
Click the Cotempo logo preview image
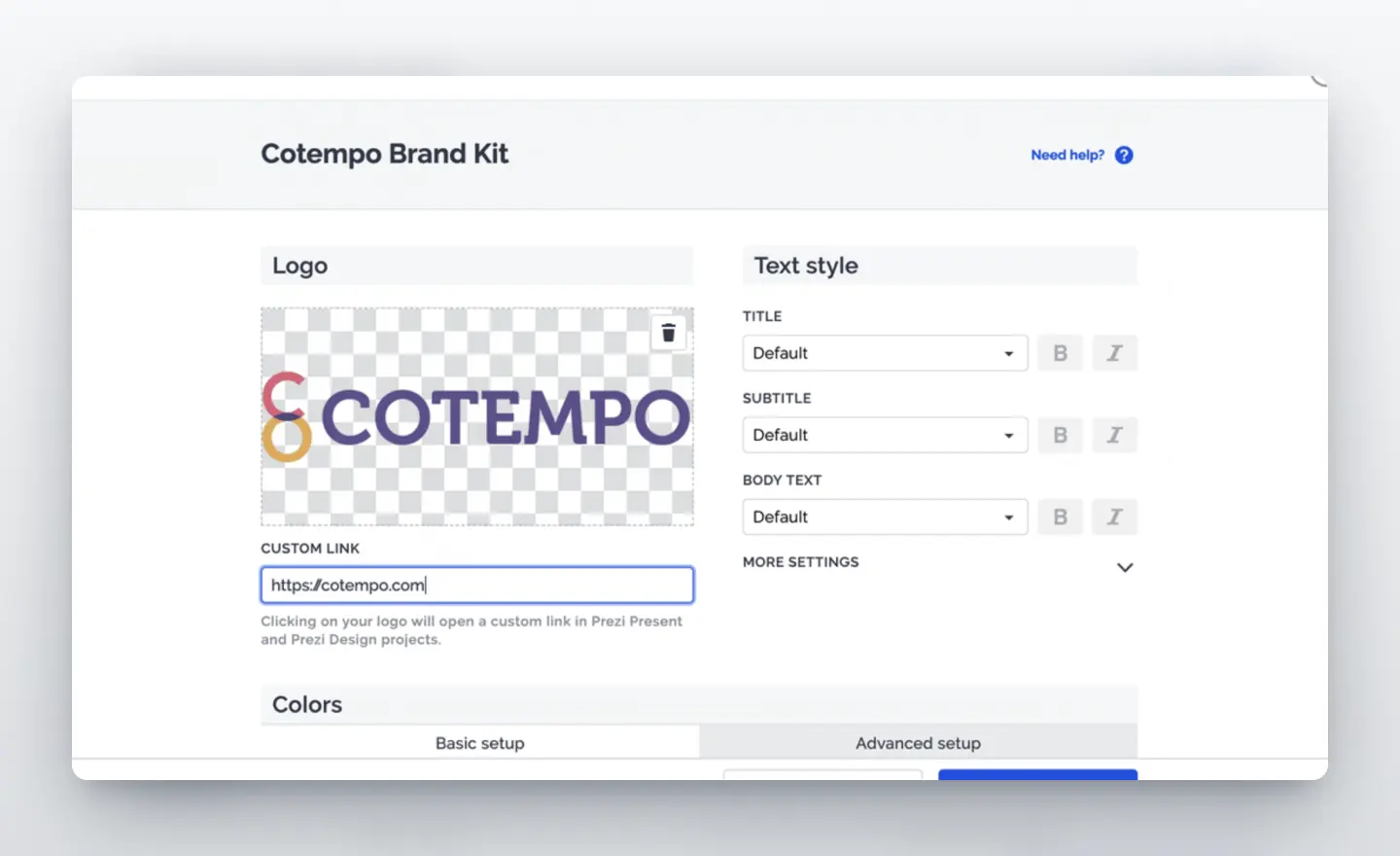(476, 418)
